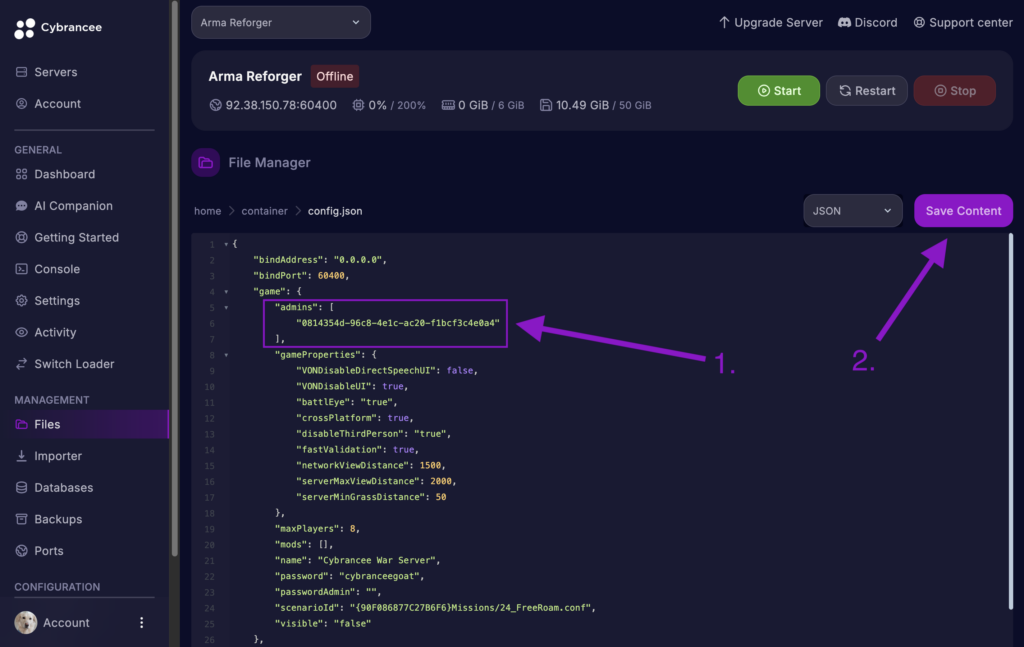Click the empty passwordAdmin value
The width and height of the screenshot is (1024, 647).
371,592
